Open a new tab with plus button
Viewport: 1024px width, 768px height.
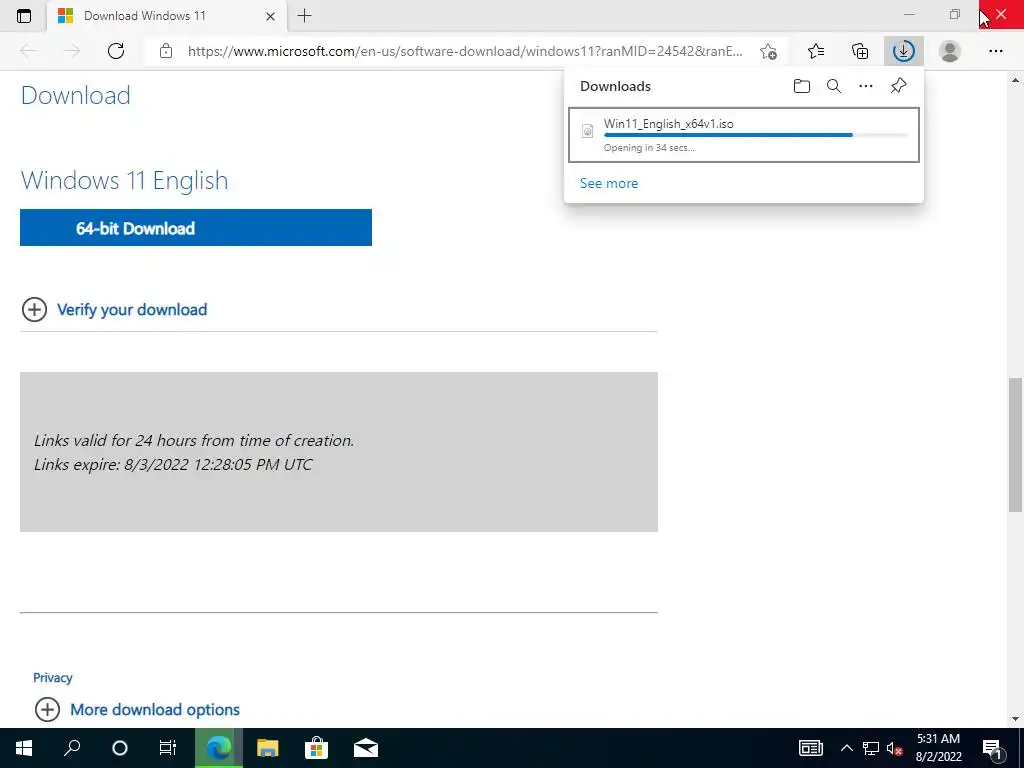point(304,16)
